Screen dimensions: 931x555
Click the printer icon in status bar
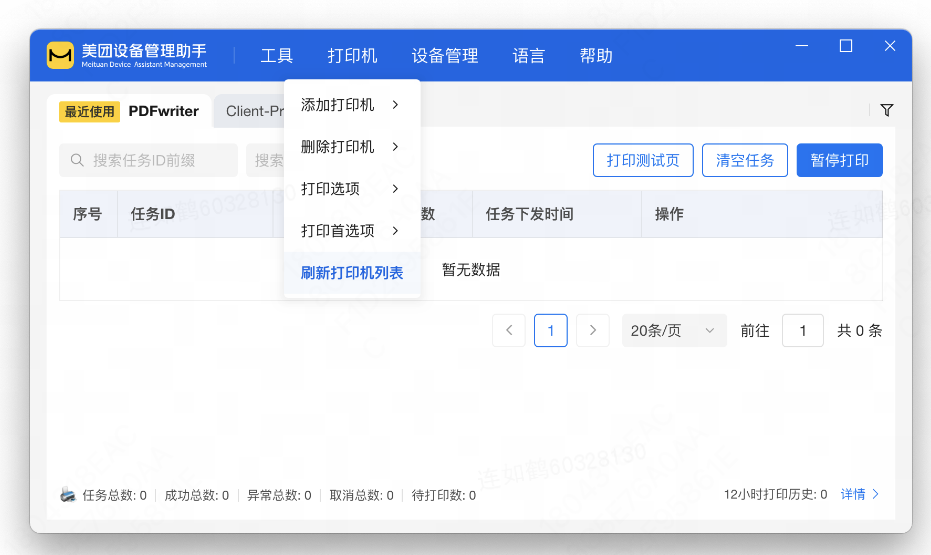tap(68, 494)
